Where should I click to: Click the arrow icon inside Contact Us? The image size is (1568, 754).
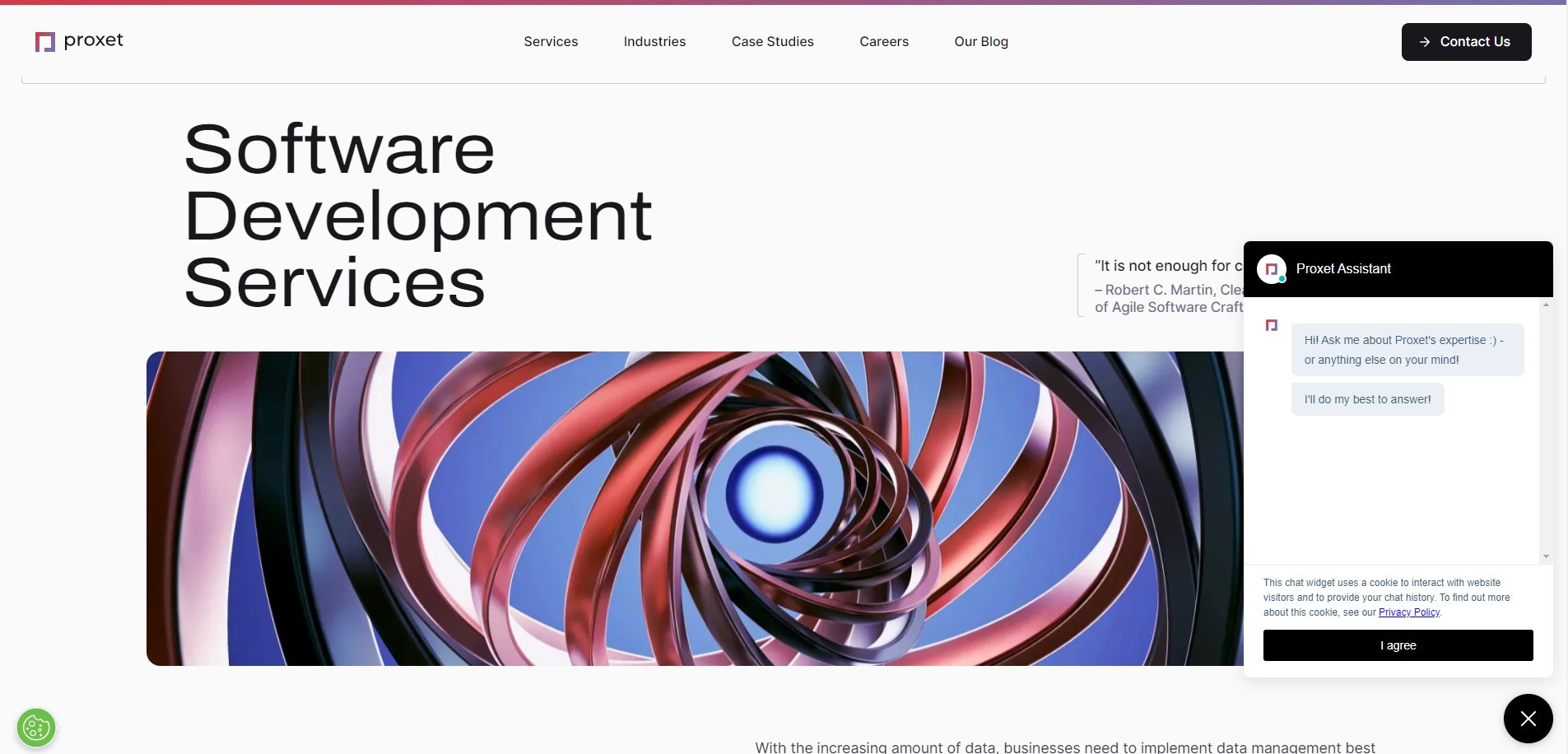pos(1425,42)
